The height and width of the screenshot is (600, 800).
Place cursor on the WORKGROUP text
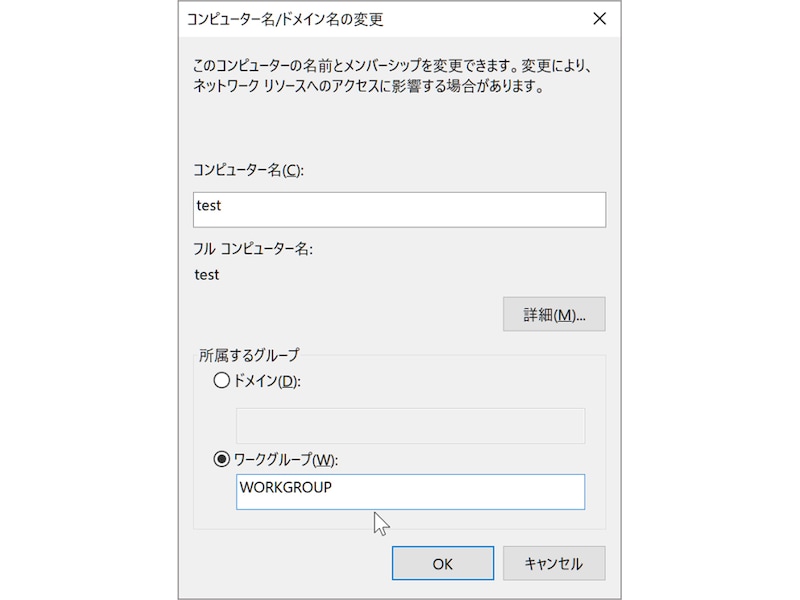(286, 488)
